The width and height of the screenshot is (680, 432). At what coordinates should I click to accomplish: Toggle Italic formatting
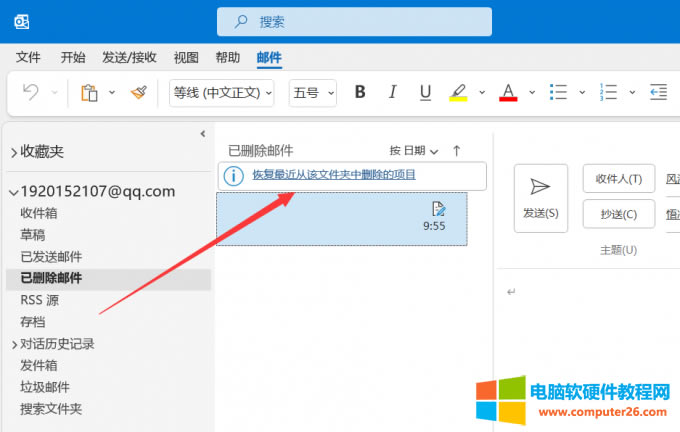tap(393, 93)
